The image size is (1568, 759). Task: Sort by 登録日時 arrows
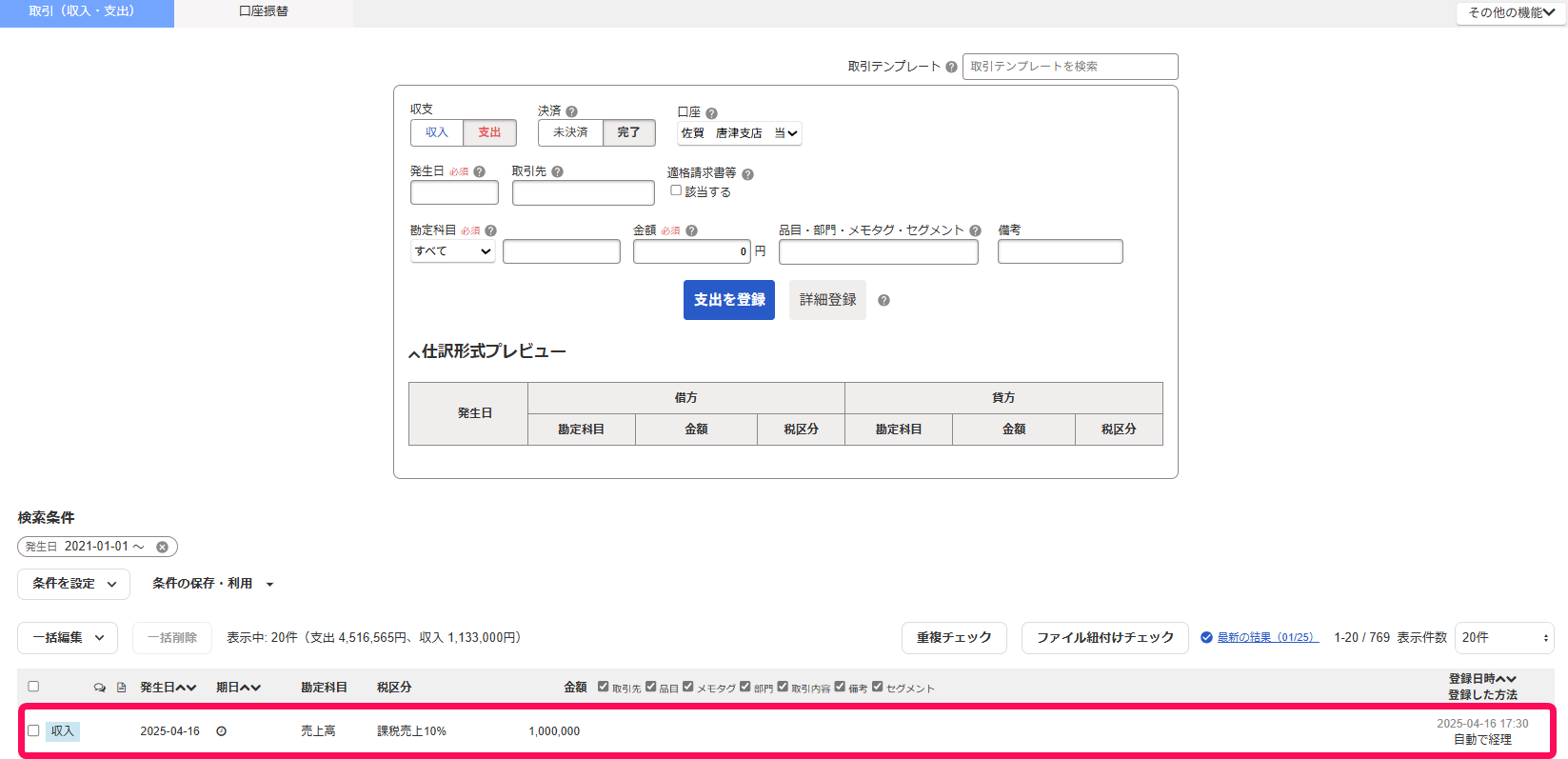click(1506, 679)
